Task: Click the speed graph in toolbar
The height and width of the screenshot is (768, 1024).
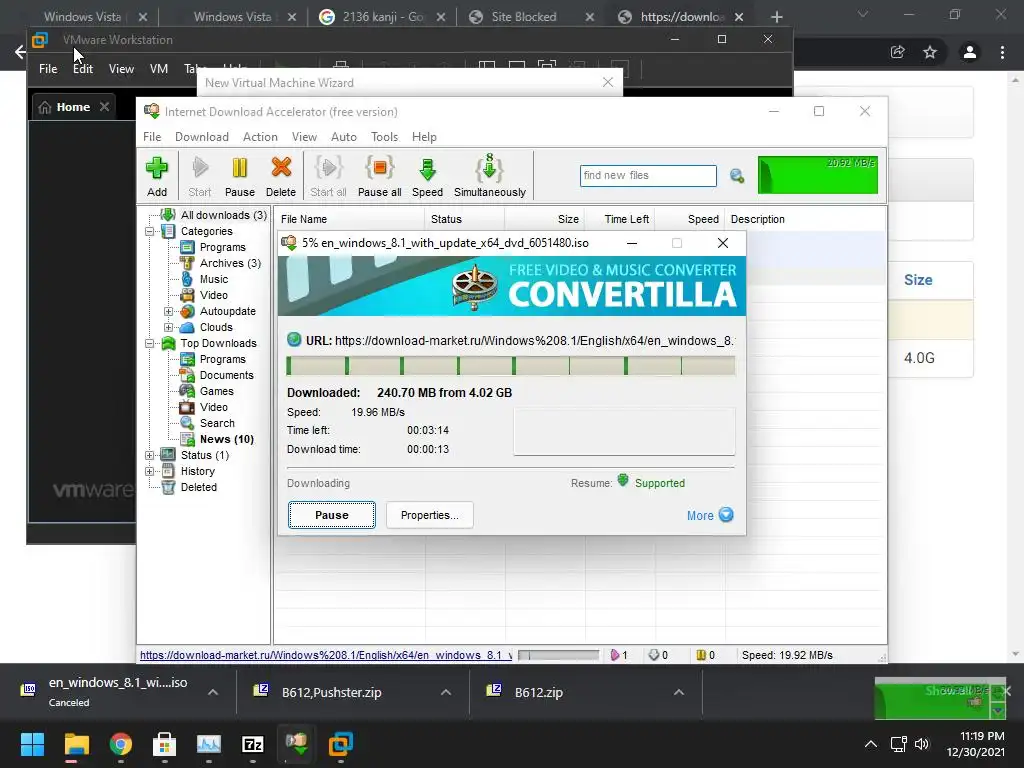Action: (x=818, y=175)
